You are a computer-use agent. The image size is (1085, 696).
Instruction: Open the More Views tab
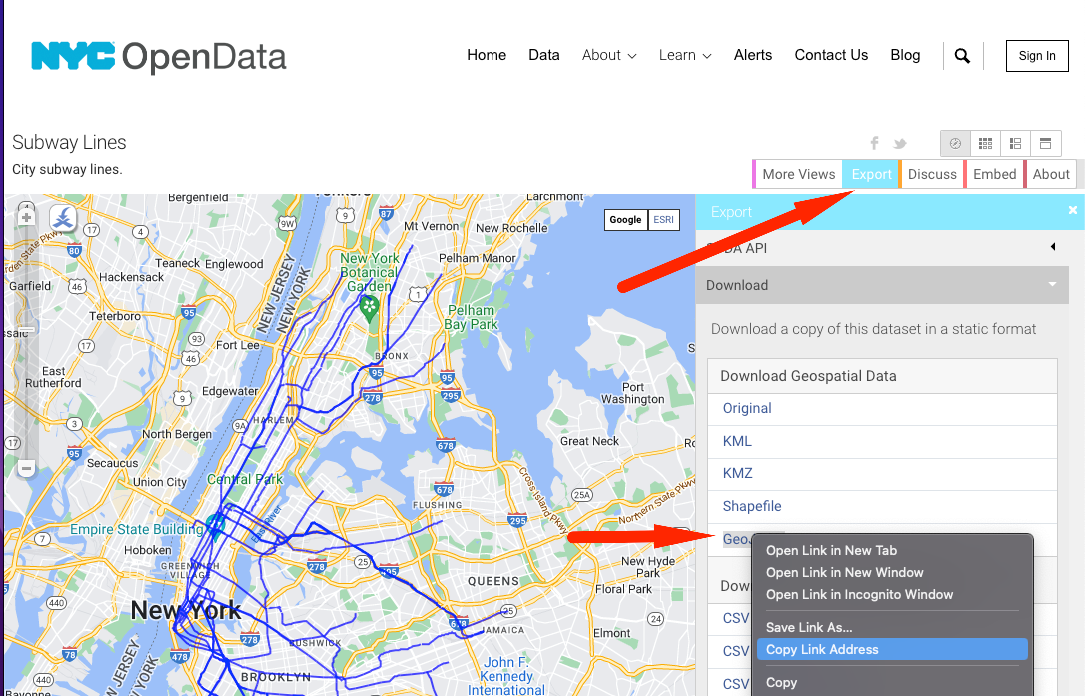point(799,174)
